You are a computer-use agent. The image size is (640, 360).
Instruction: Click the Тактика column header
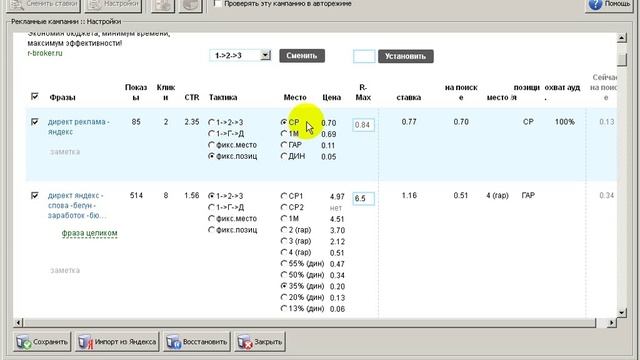point(223,97)
